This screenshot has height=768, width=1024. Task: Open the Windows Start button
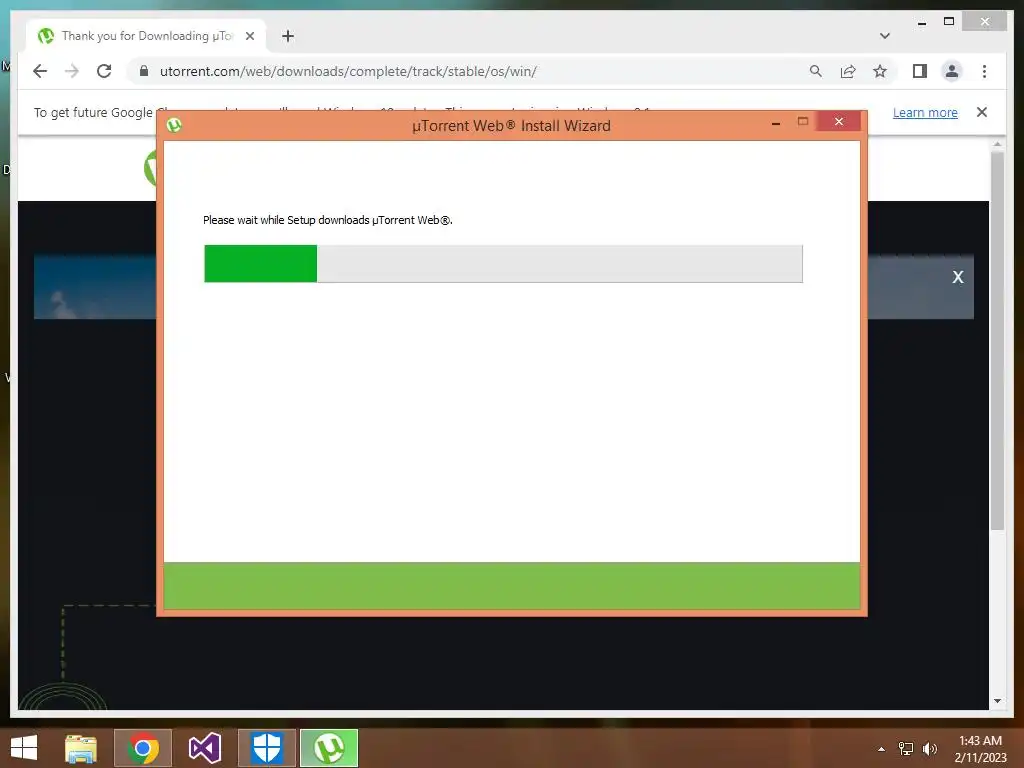pos(24,748)
